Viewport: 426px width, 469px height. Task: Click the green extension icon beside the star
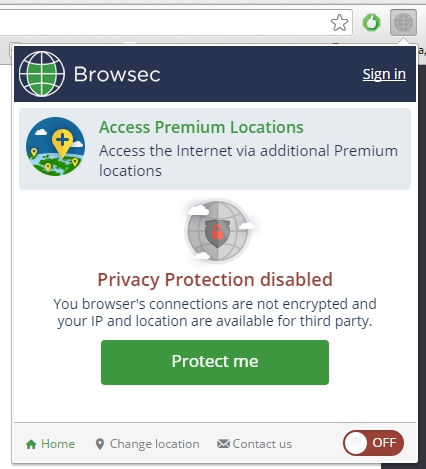[371, 23]
